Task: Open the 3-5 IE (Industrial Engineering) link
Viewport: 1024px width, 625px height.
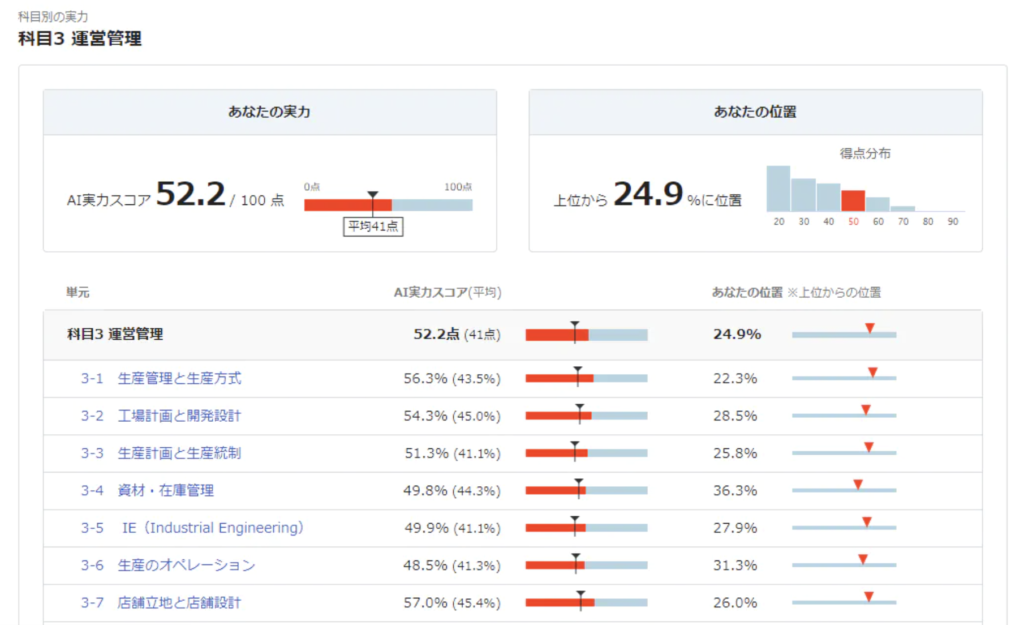Action: (192, 528)
